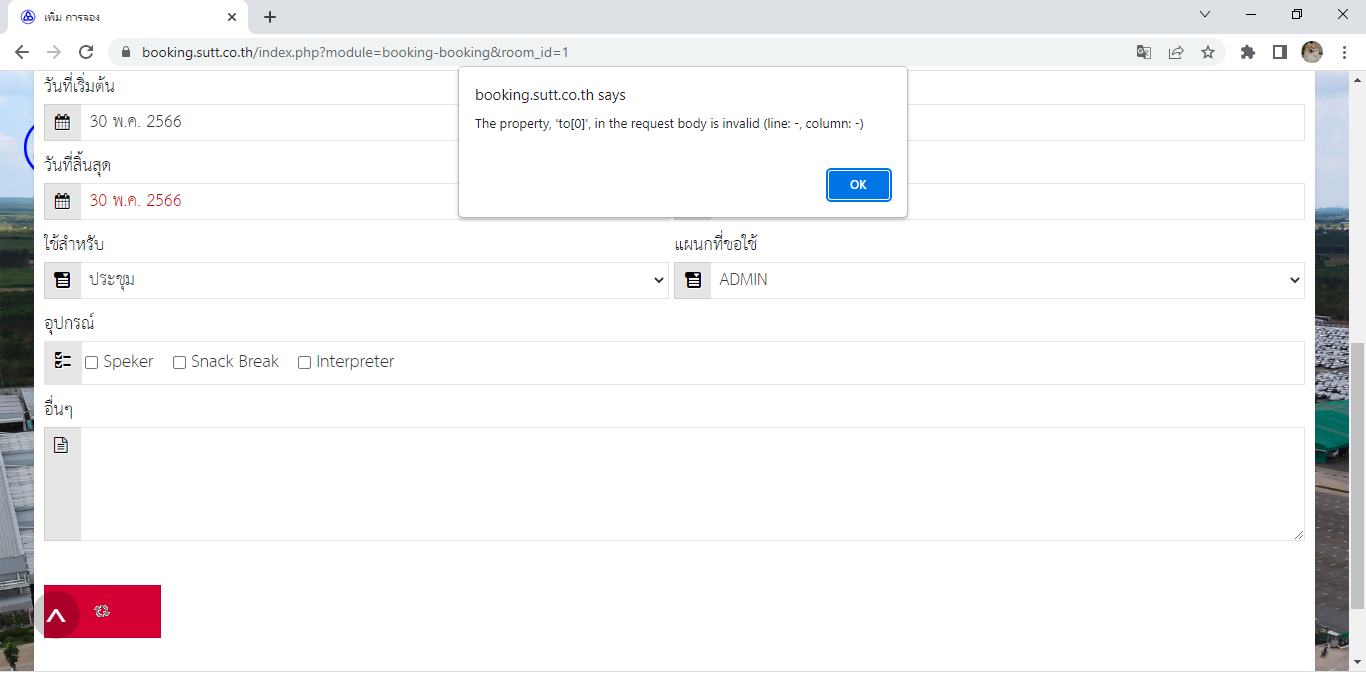Screen dimensions: 1366x674
Task: Go back to the previous page
Action: pos(22,52)
